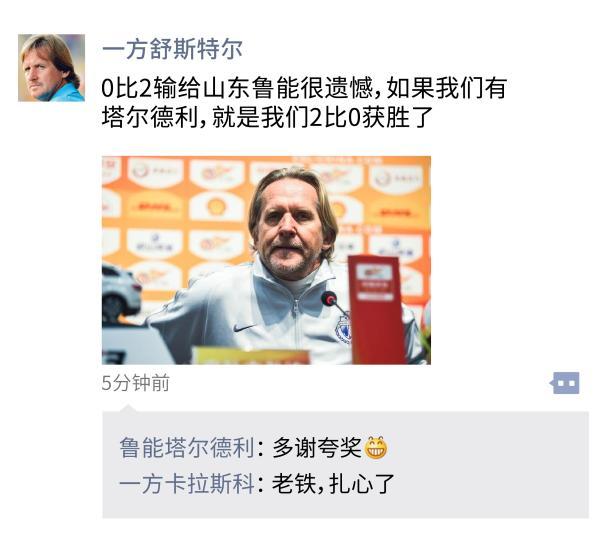Image resolution: width=600 pixels, height=556 pixels.
Task: Click the left DHL sponsor logo in the backdrop
Action: (x=155, y=207)
